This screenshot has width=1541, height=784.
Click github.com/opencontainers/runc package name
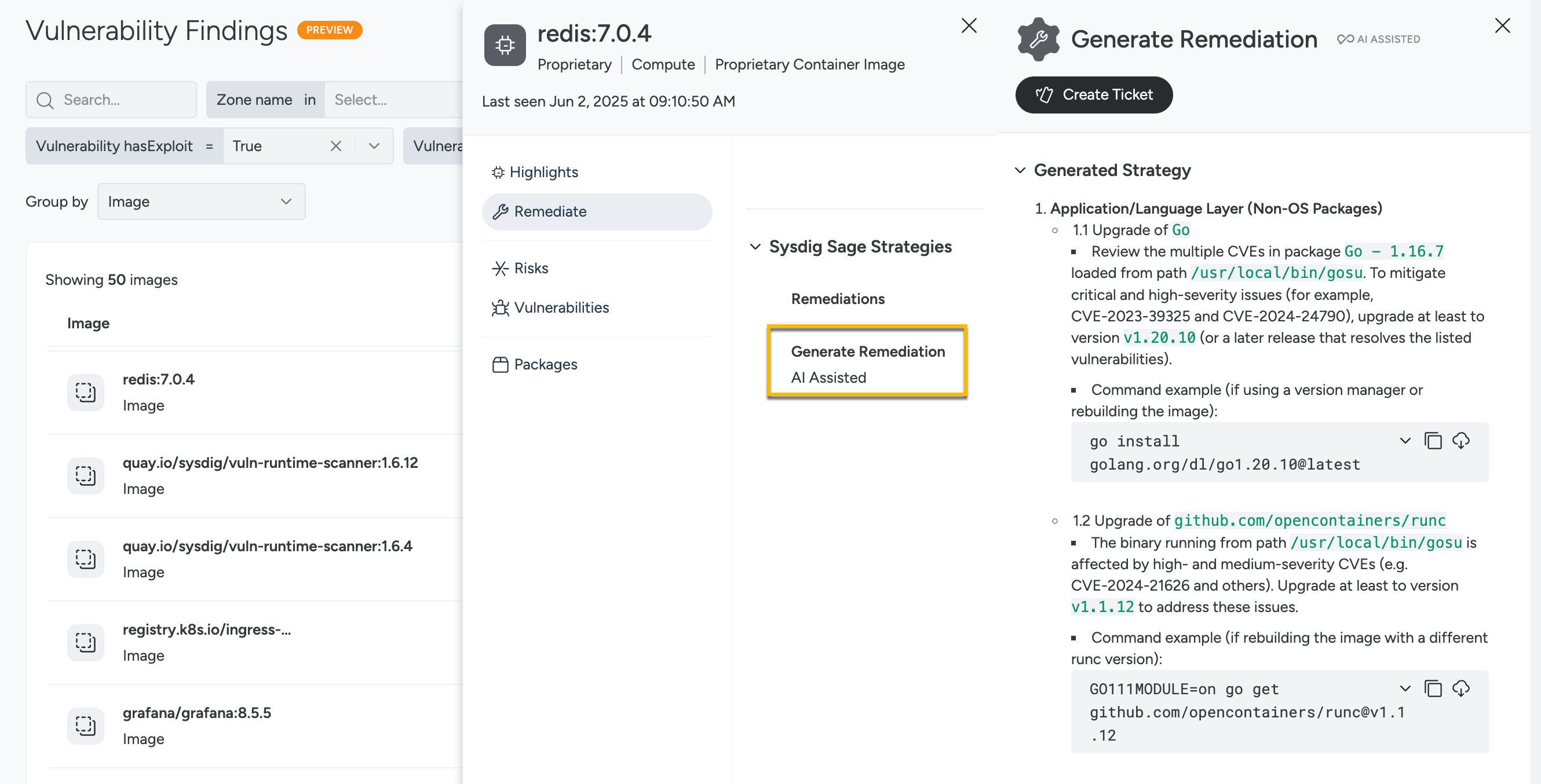[x=1309, y=521]
